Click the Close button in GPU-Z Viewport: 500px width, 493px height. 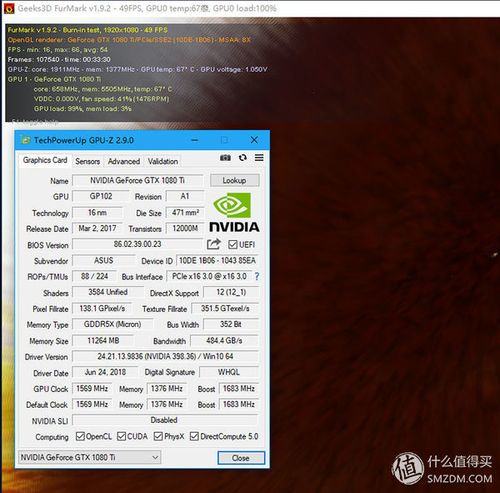pyautogui.click(x=241, y=458)
